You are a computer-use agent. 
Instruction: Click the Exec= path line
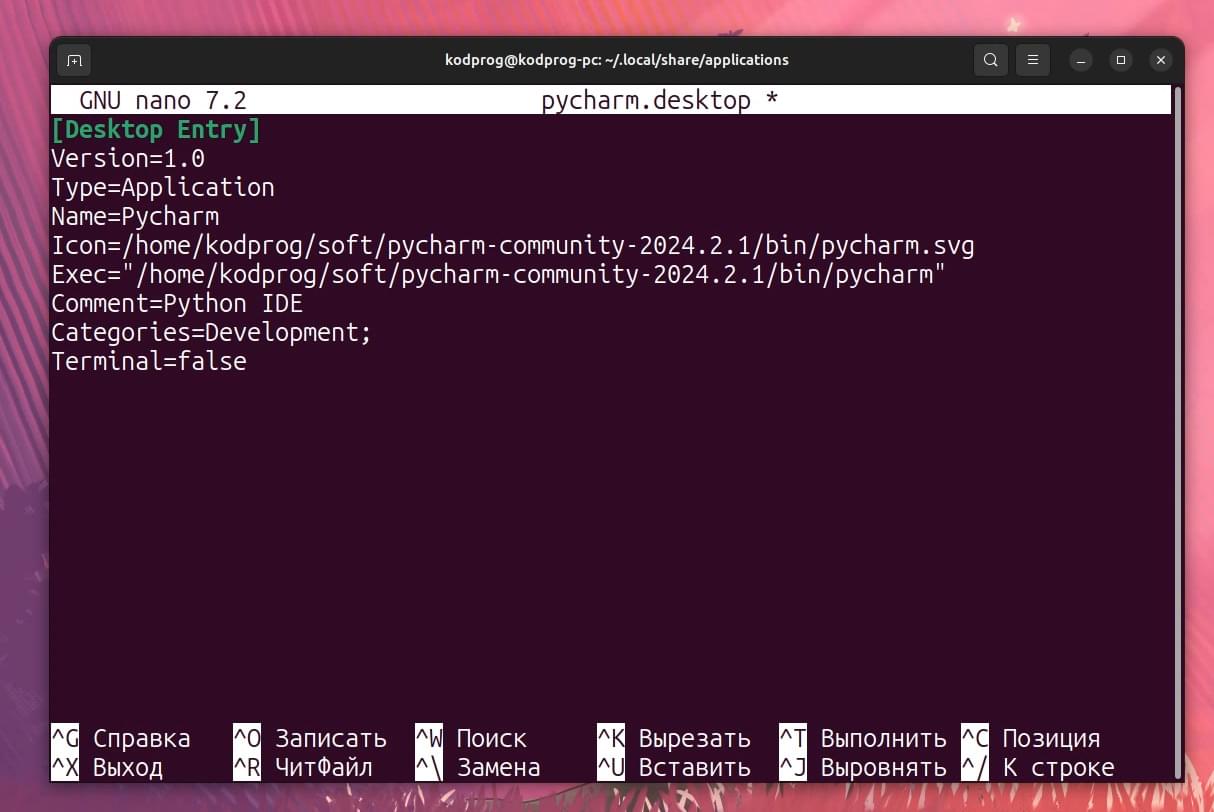pos(499,275)
